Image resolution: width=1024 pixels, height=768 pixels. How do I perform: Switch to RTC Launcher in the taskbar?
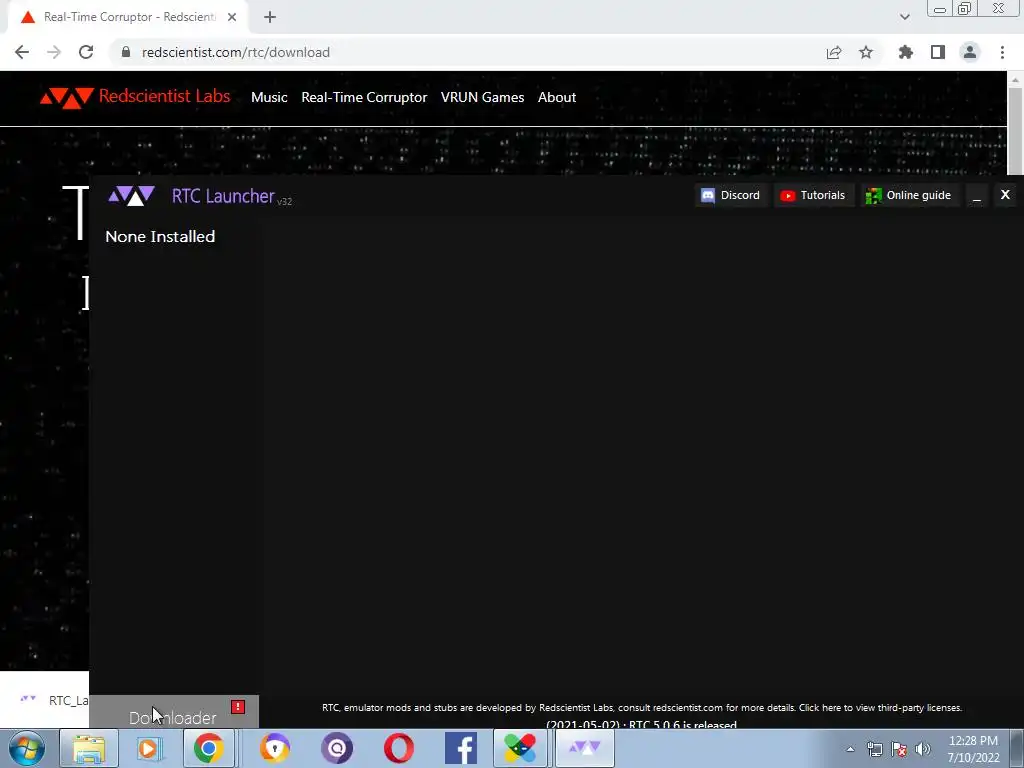click(x=584, y=748)
